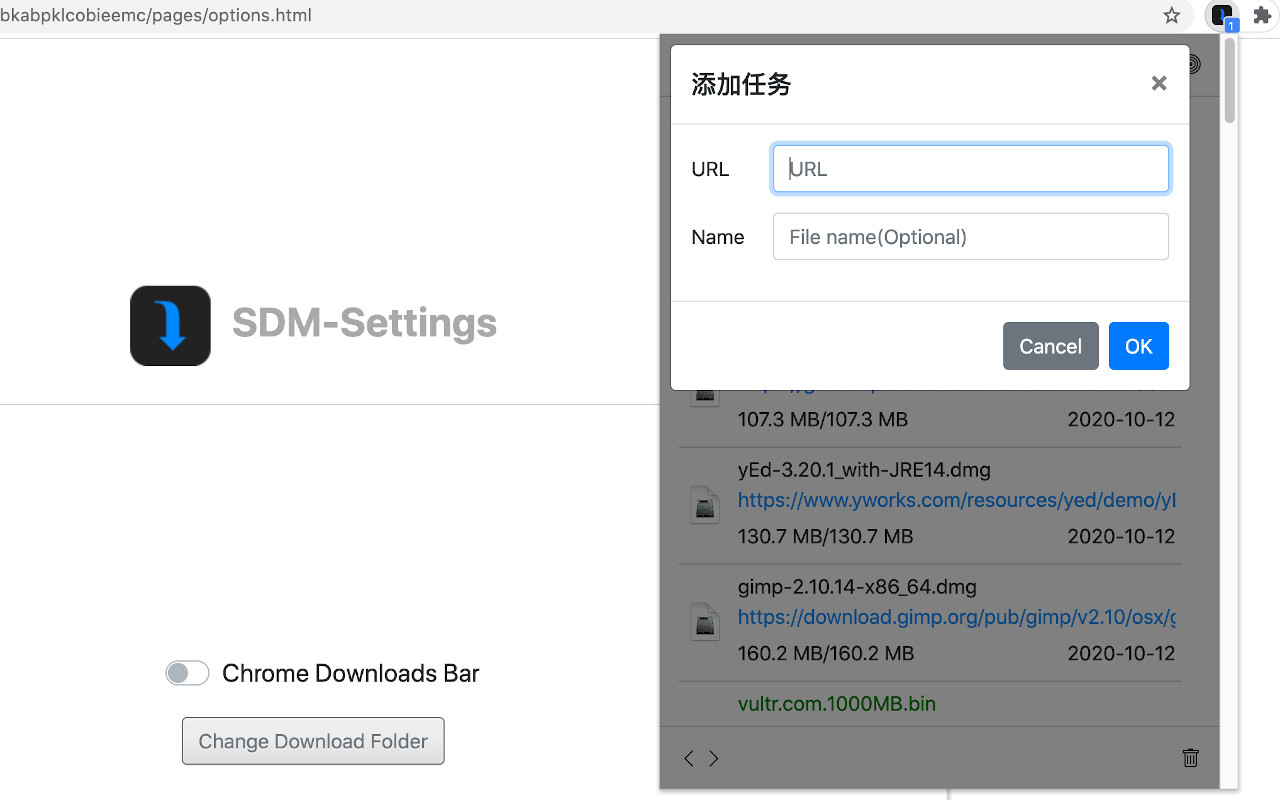The height and width of the screenshot is (800, 1280).
Task: Go to next page arrow in popup
Action: click(714, 758)
